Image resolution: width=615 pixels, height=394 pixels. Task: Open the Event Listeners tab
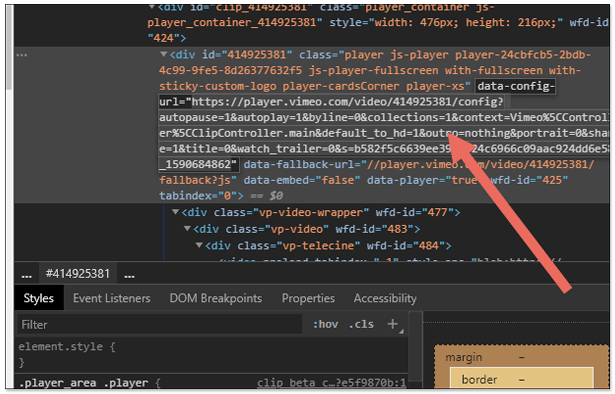coord(111,298)
